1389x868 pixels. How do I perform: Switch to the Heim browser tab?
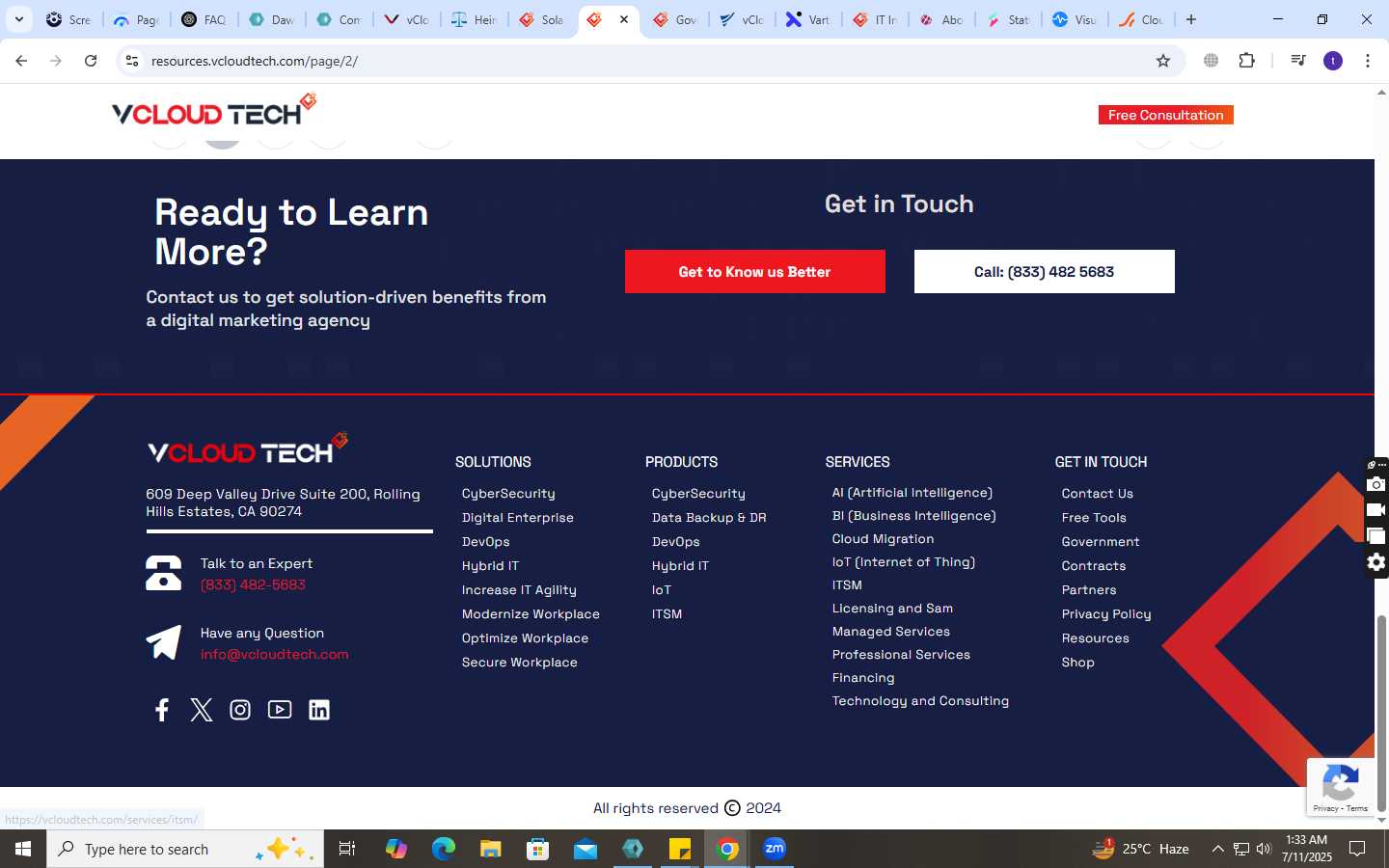point(476,19)
